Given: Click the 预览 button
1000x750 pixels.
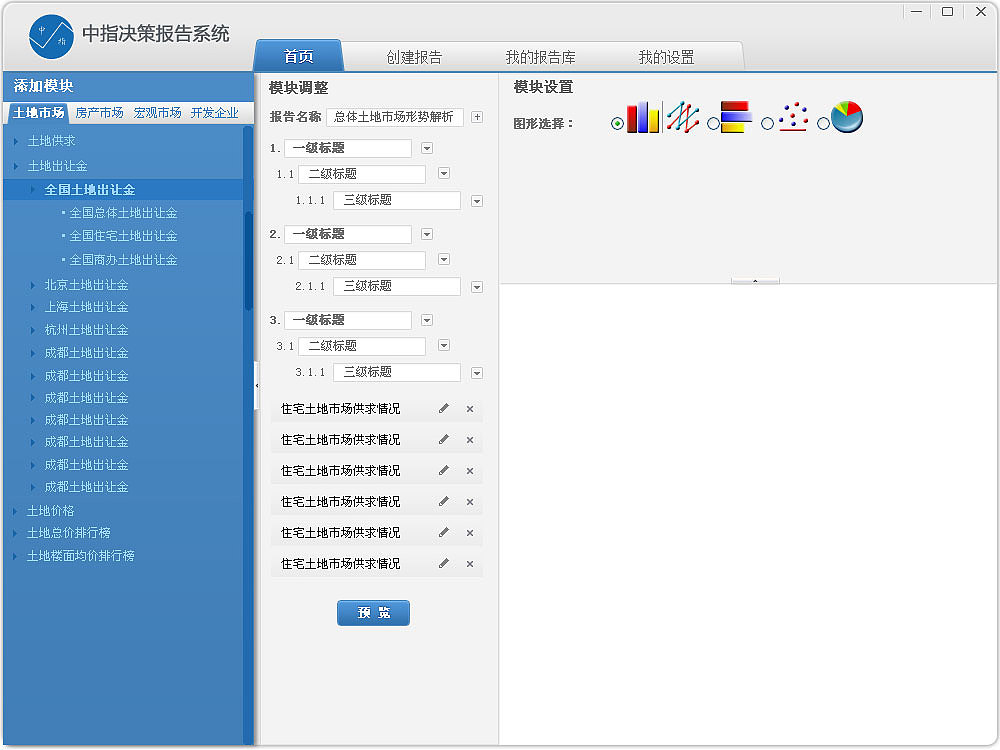Looking at the screenshot, I should coord(373,612).
